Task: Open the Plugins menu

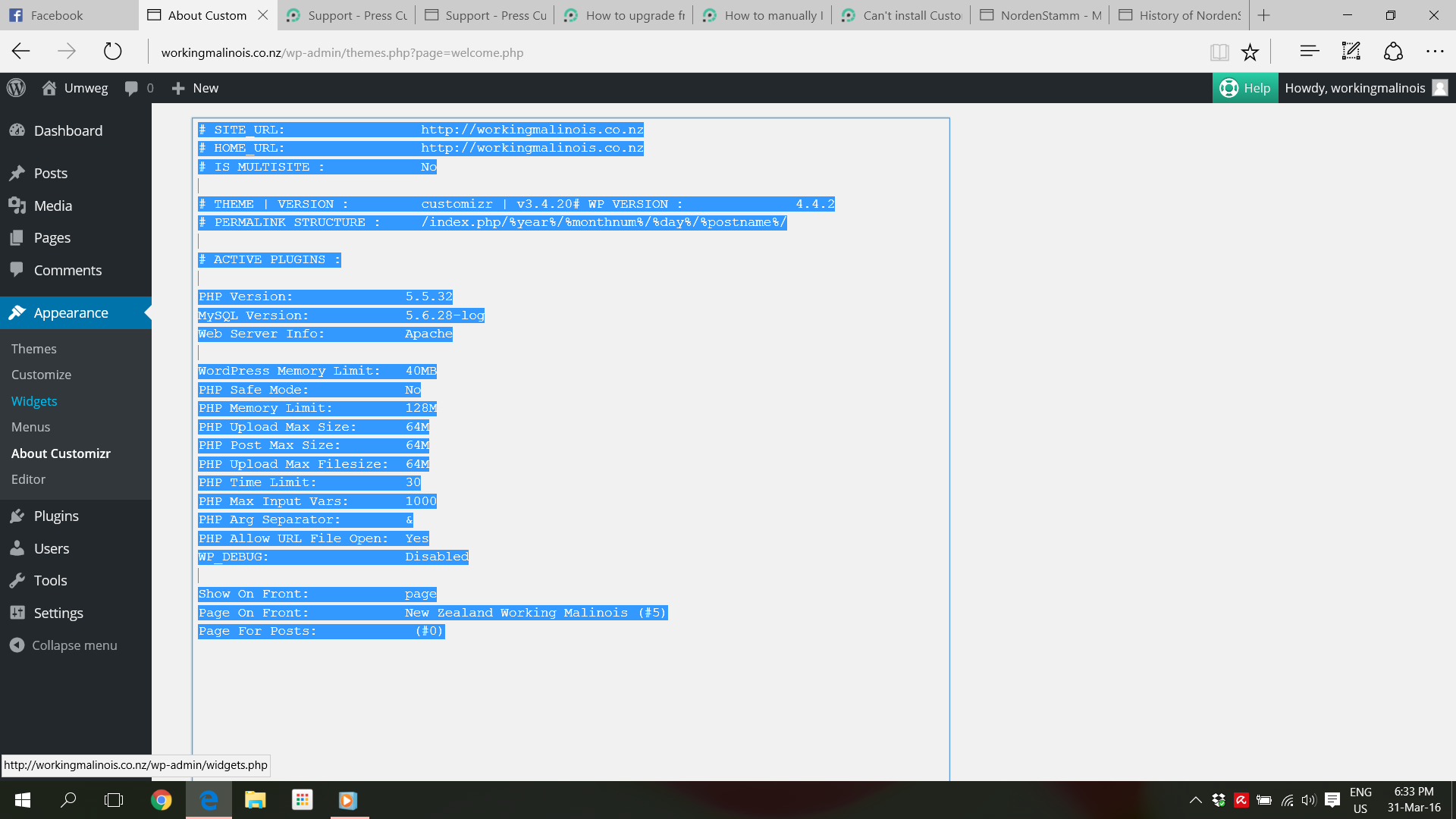Action: click(x=56, y=516)
